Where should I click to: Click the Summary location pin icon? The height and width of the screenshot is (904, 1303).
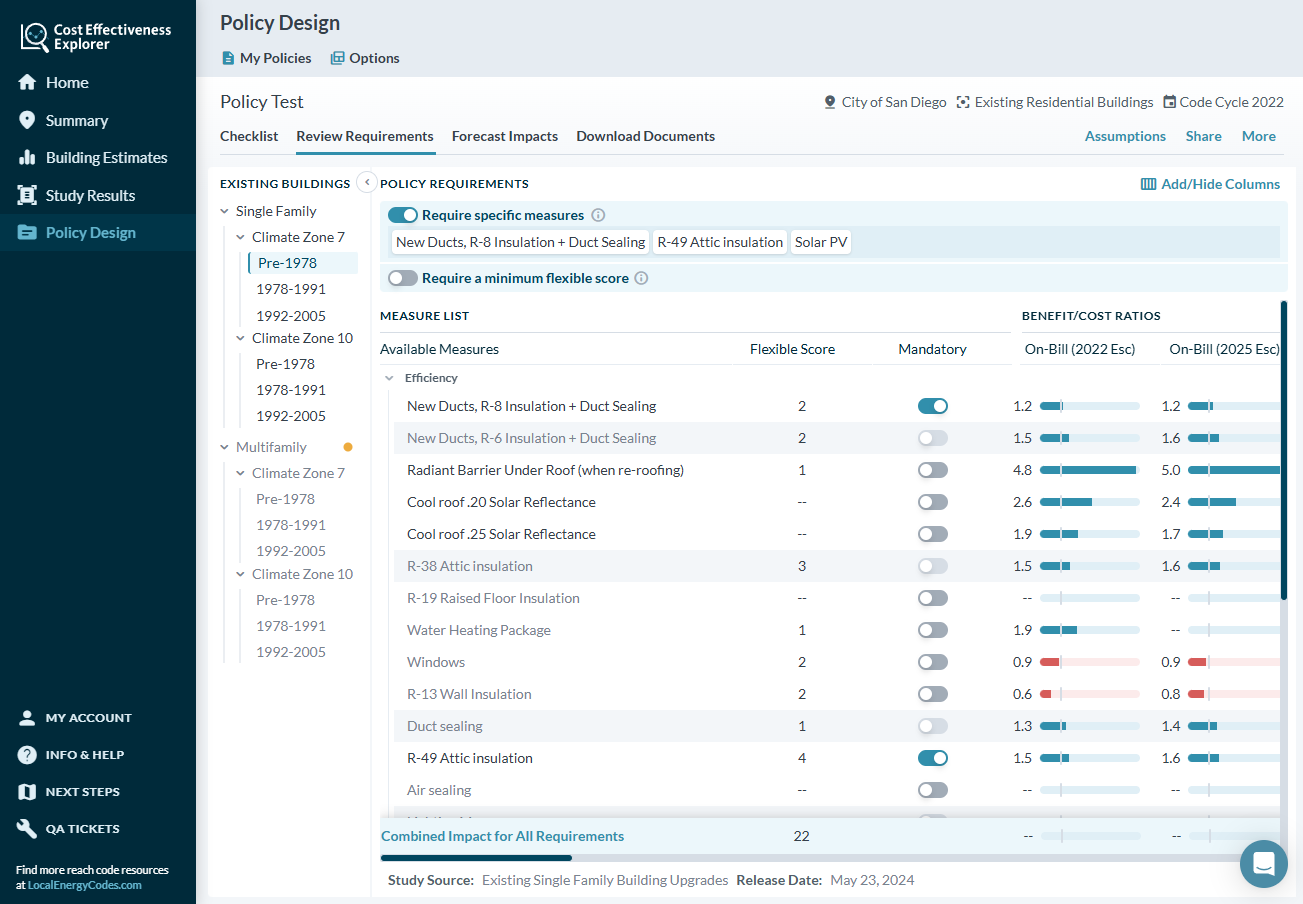coord(28,120)
